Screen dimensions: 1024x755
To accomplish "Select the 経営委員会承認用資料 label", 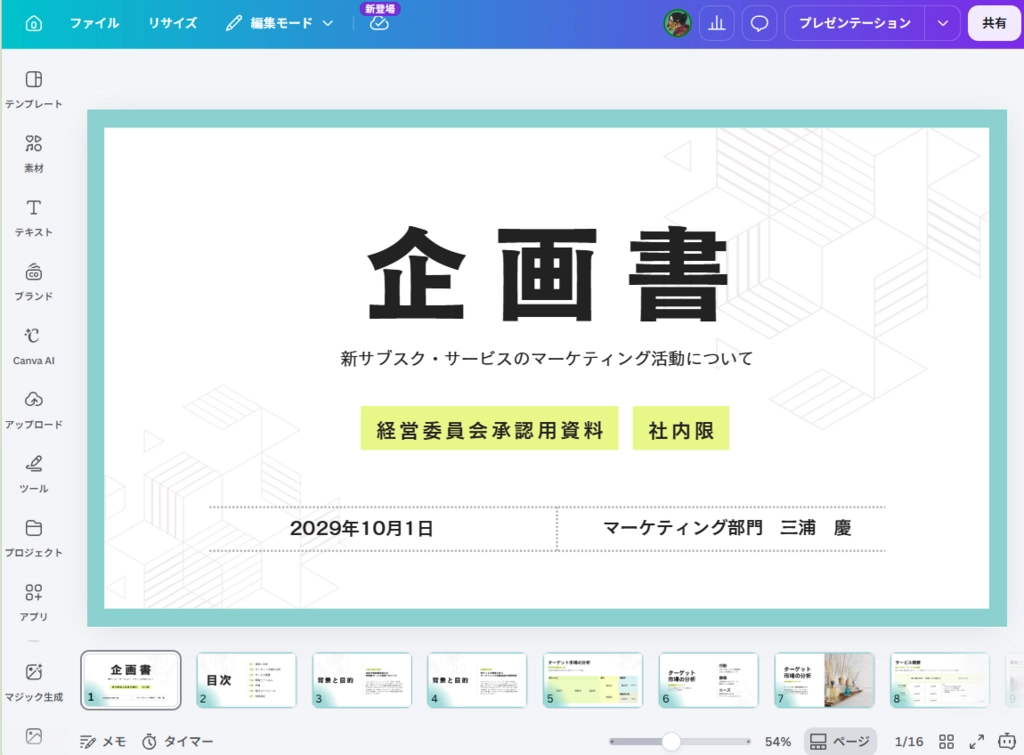I will pos(490,428).
